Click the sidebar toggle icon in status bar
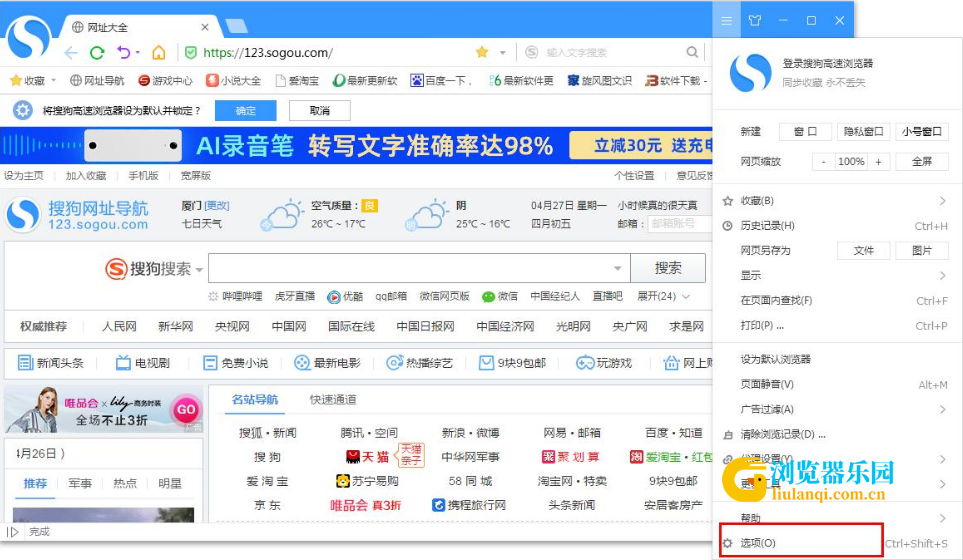Image resolution: width=963 pixels, height=560 pixels. (x=12, y=532)
